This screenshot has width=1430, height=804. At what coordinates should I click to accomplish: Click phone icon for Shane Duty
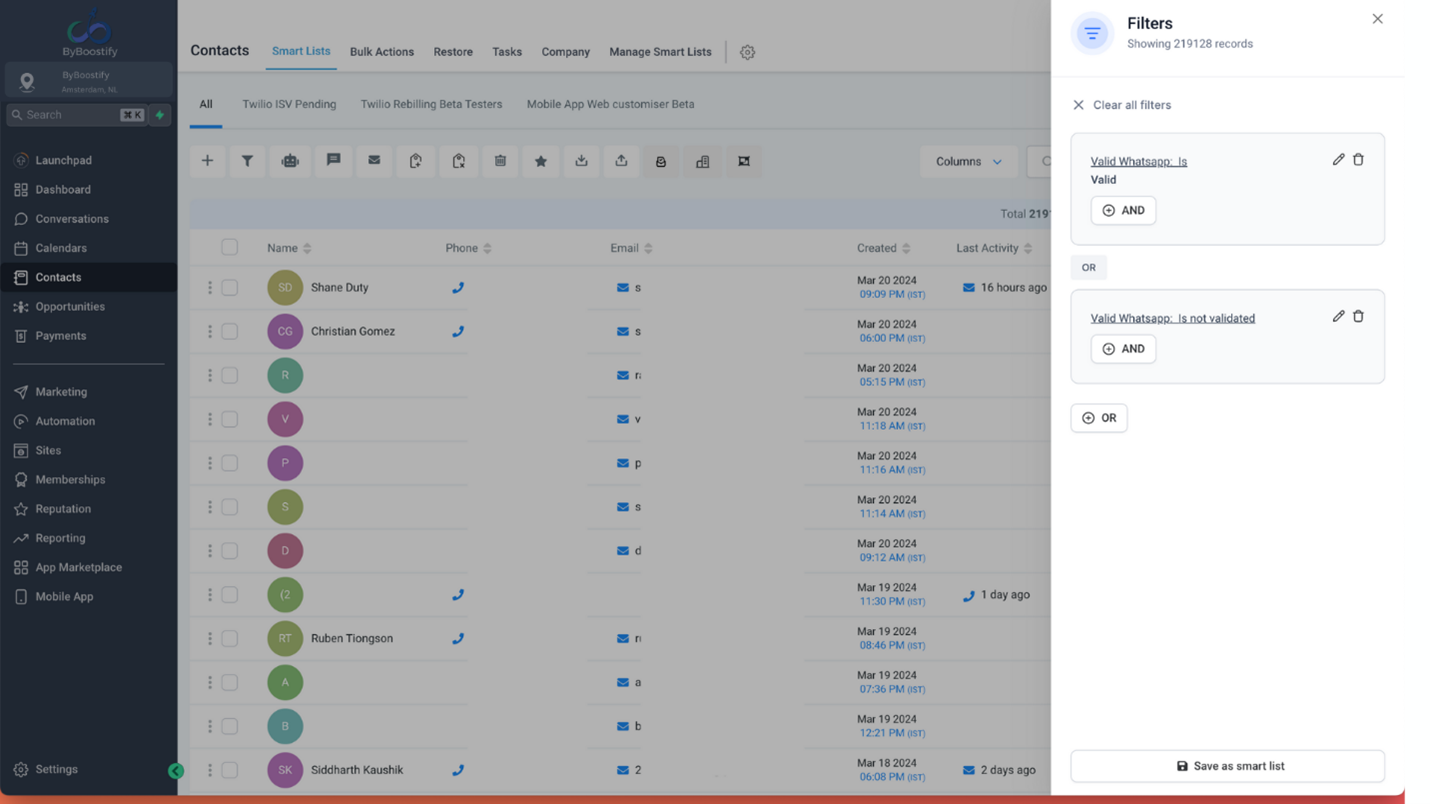click(458, 288)
